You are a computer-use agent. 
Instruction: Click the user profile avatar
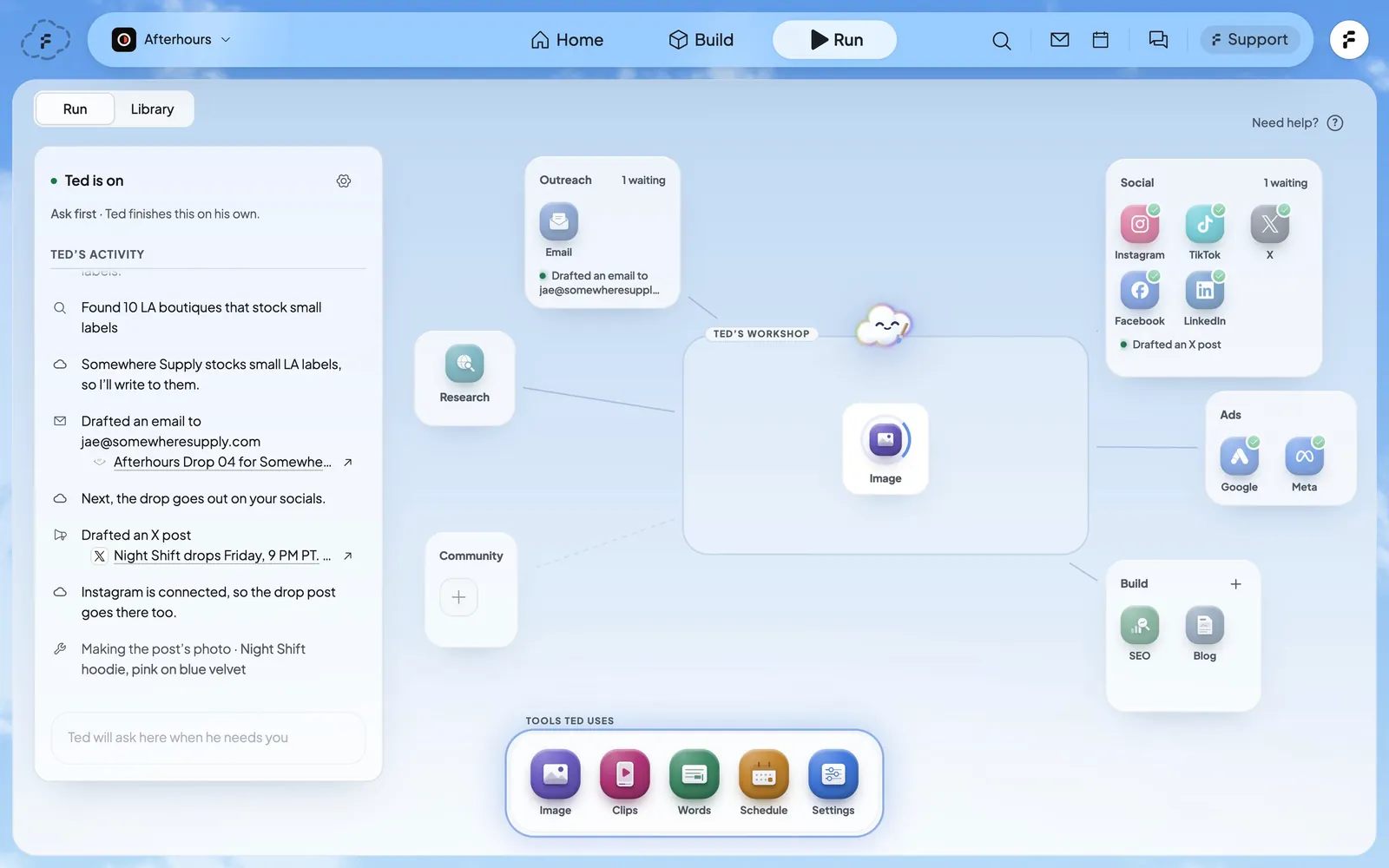[1349, 40]
